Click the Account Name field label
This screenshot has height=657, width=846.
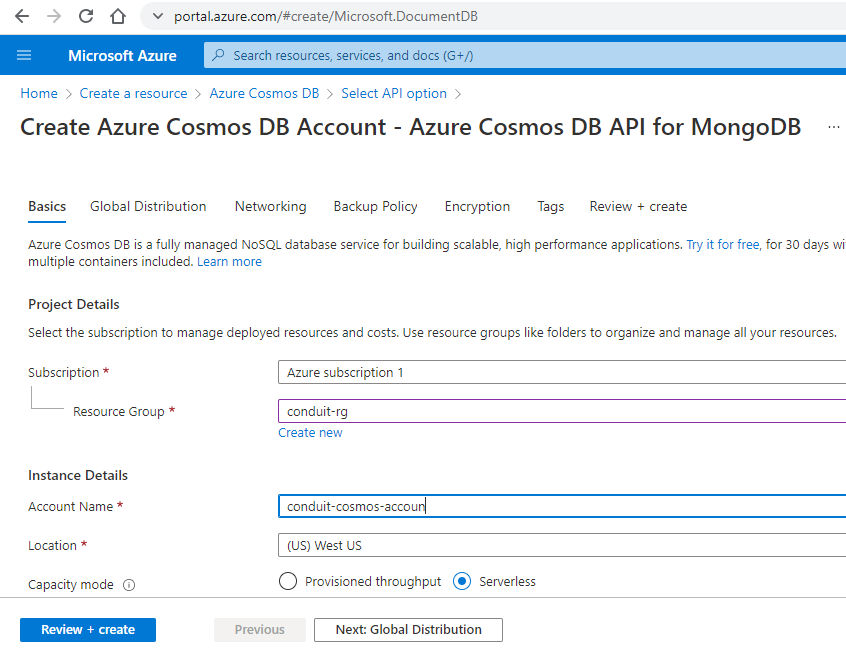(71, 507)
